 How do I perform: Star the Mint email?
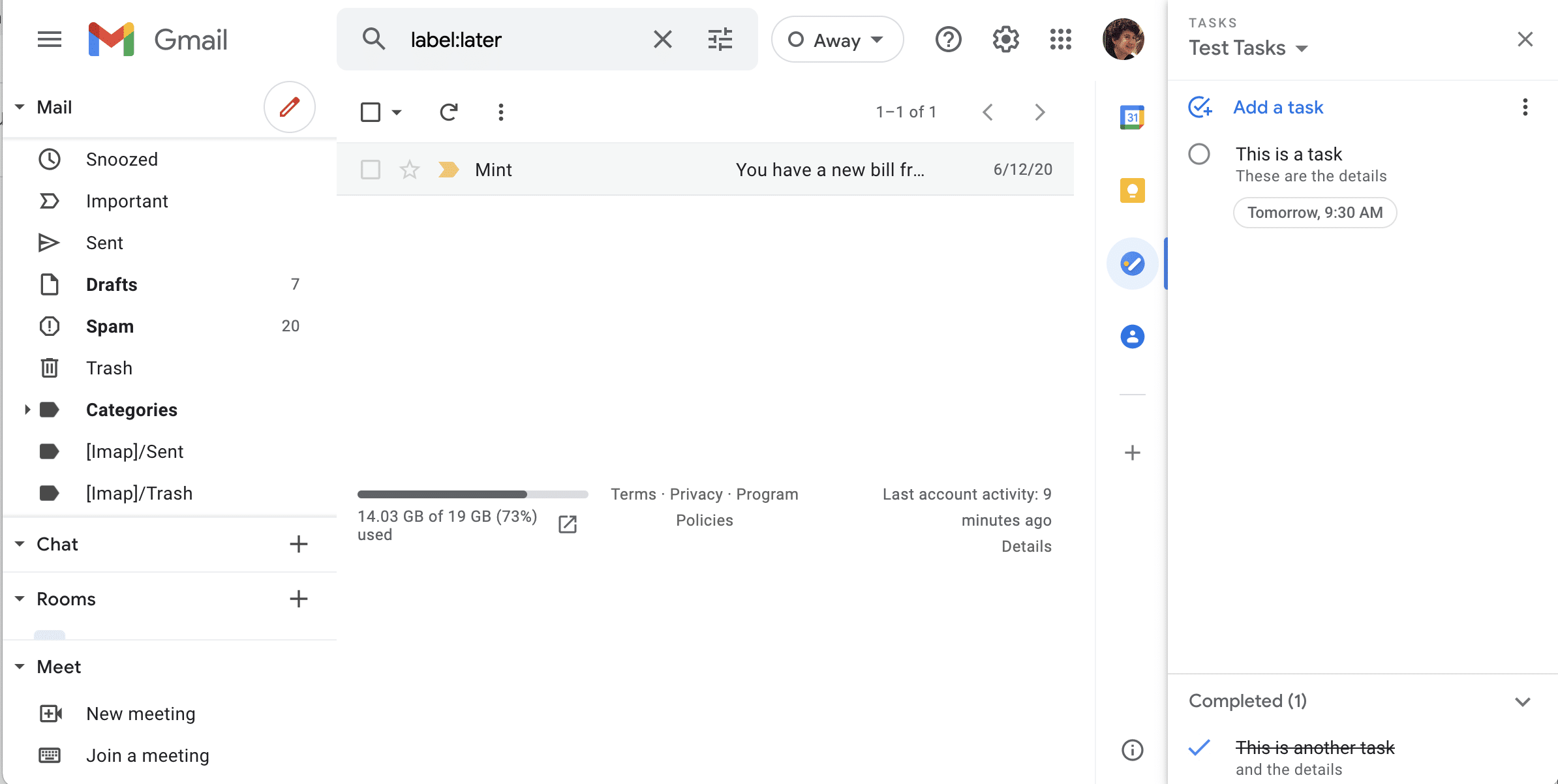point(410,170)
